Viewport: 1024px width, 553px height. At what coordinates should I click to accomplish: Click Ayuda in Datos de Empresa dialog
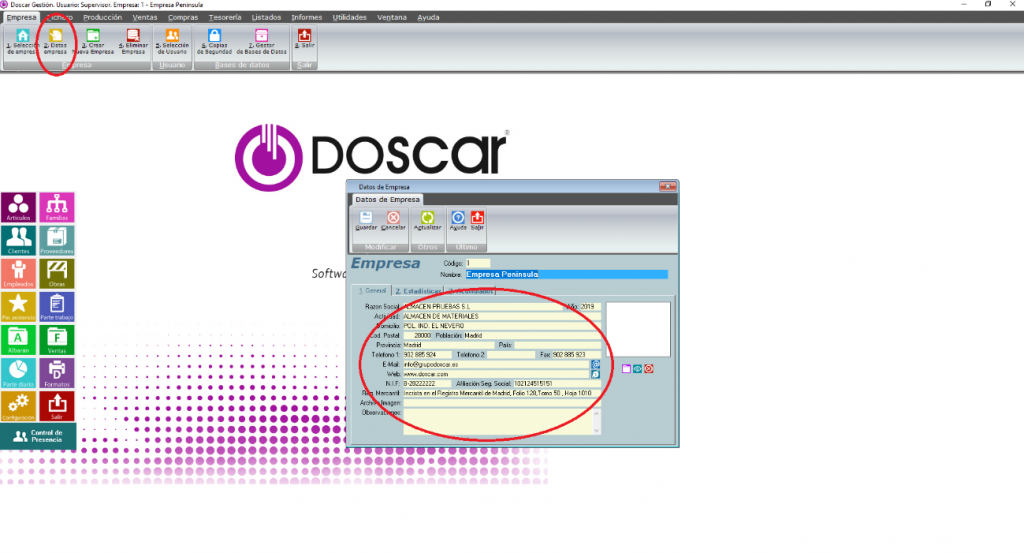pyautogui.click(x=458, y=221)
